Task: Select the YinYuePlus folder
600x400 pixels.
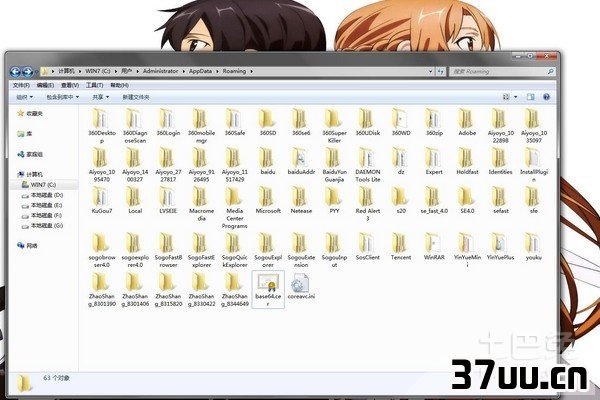Action: [x=501, y=247]
